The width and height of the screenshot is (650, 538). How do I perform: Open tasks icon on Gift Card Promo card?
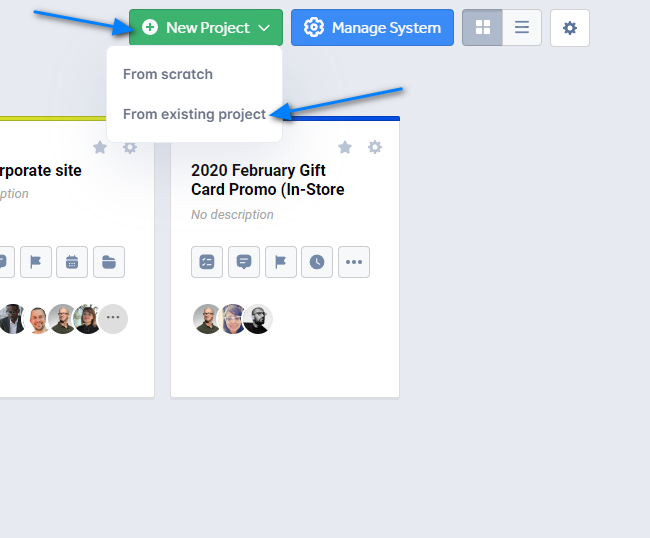click(x=207, y=262)
